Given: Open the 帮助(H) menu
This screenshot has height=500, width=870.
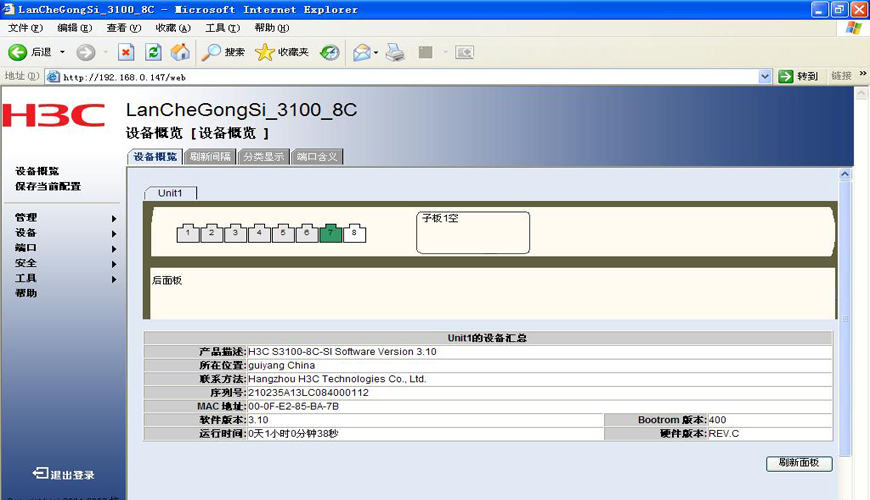Looking at the screenshot, I should 272,28.
